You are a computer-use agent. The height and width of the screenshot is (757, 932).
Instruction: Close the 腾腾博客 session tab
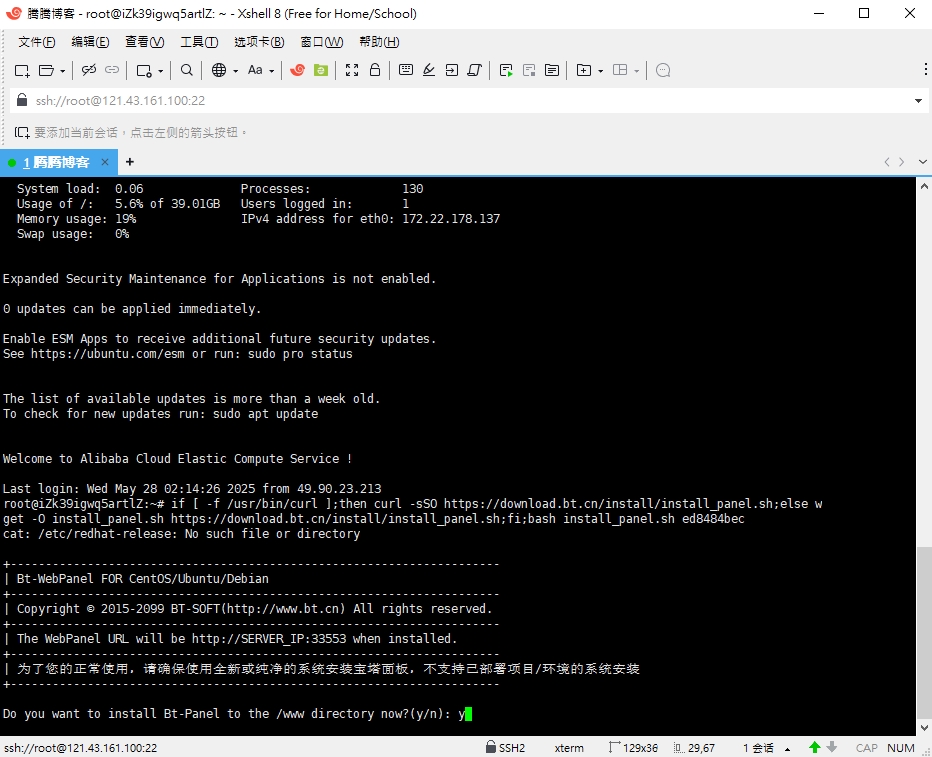[x=105, y=162]
